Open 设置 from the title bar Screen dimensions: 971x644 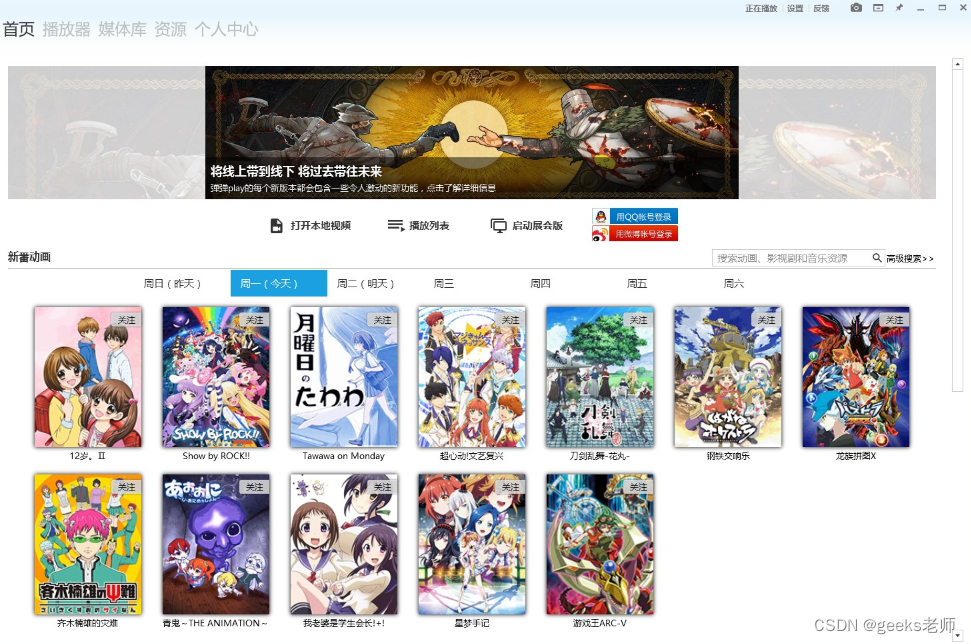pos(795,8)
